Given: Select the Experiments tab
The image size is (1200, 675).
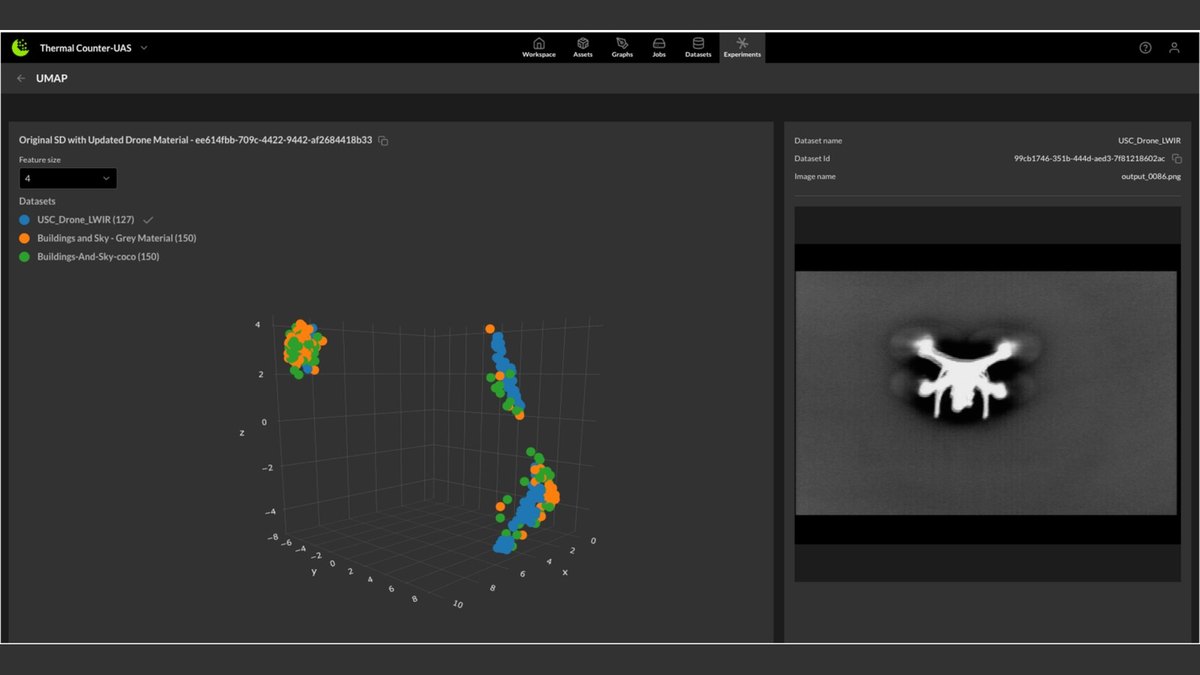Looking at the screenshot, I should point(742,47).
